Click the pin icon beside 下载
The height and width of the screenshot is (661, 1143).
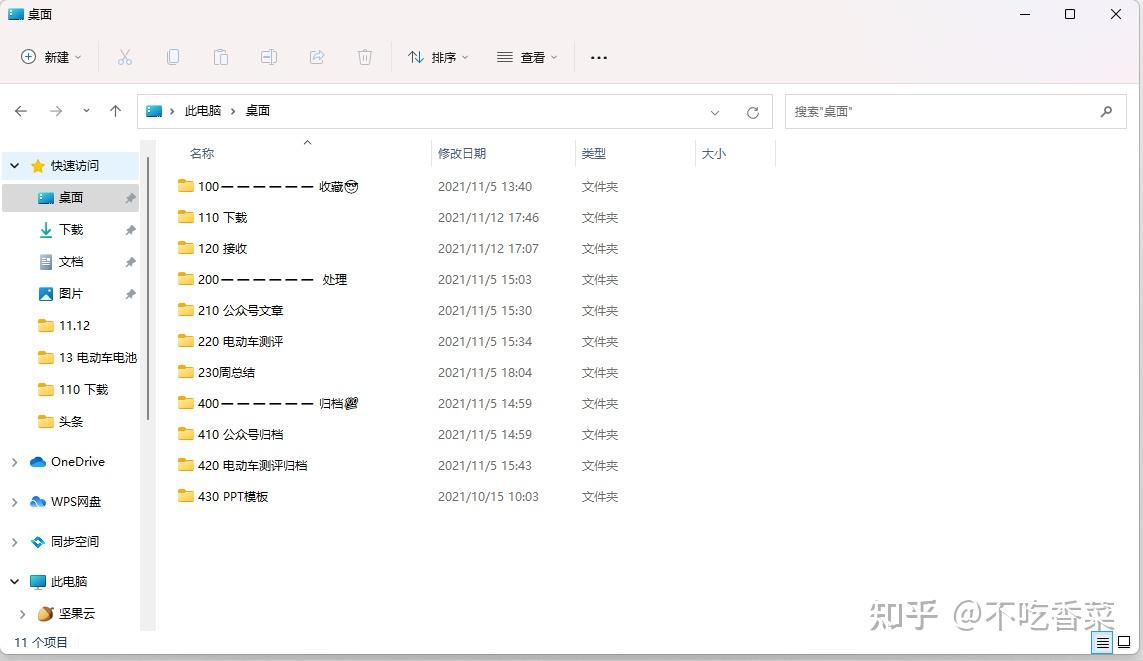tap(130, 230)
